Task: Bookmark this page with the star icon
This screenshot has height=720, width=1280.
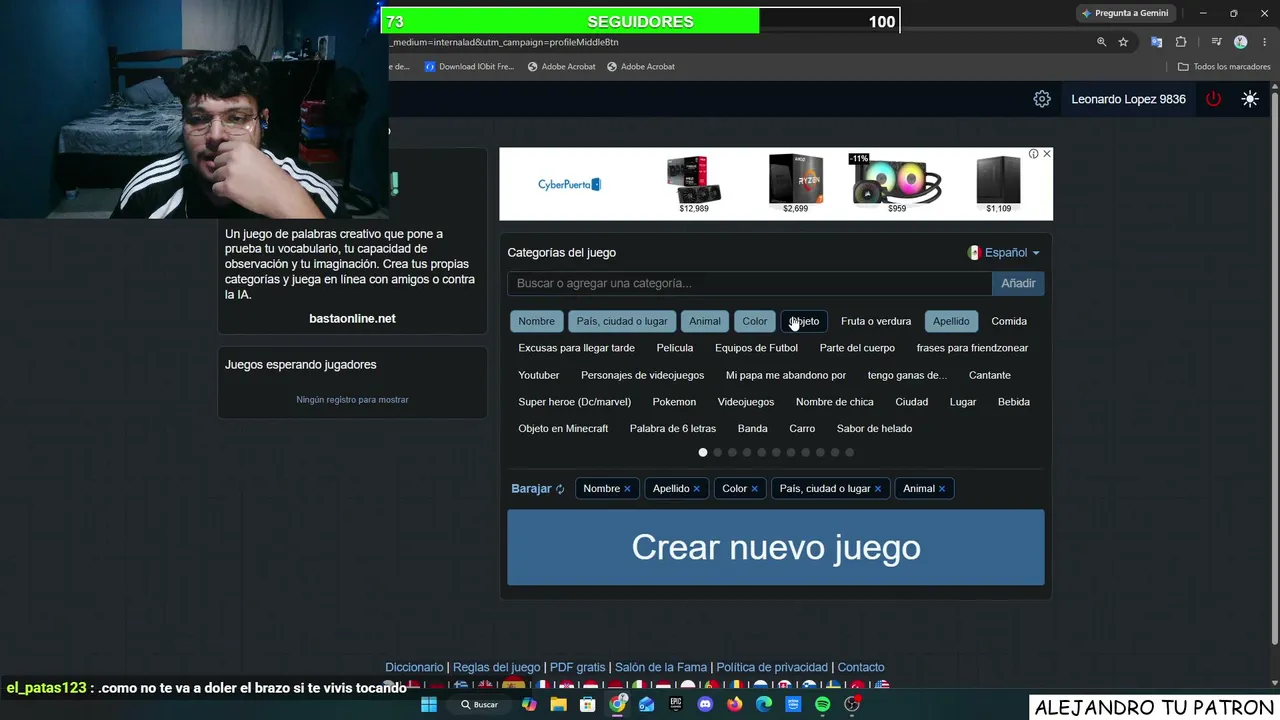Action: pyautogui.click(x=1124, y=42)
